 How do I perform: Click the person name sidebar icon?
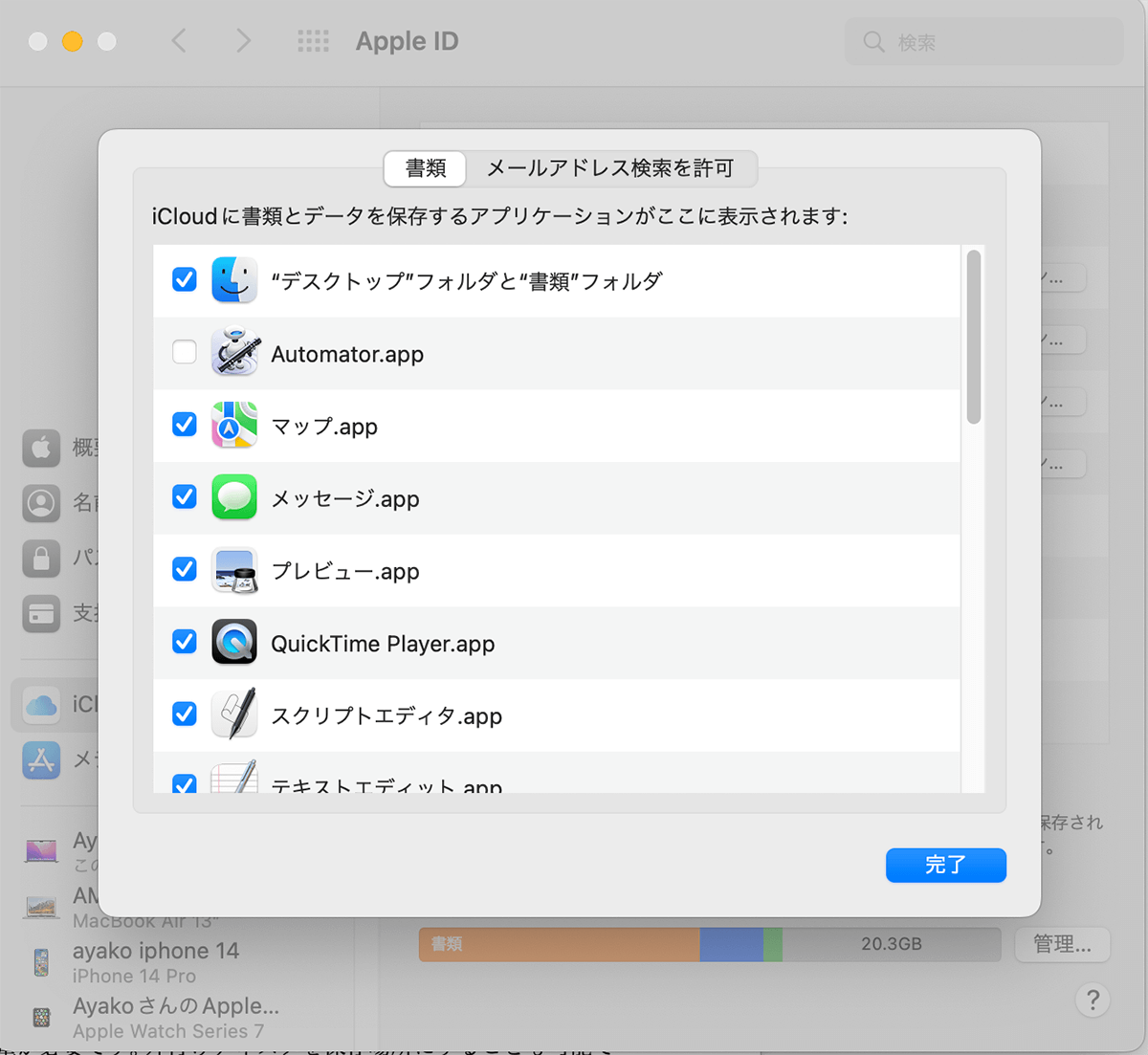pyautogui.click(x=41, y=502)
